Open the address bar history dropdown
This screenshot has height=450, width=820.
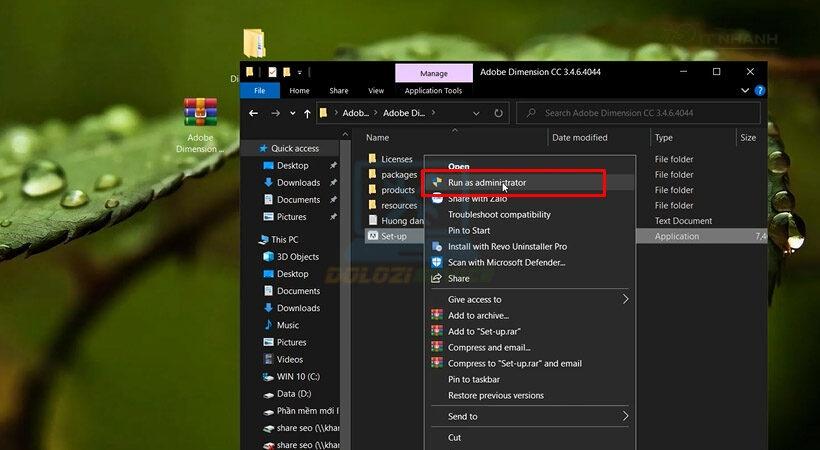[x=478, y=113]
